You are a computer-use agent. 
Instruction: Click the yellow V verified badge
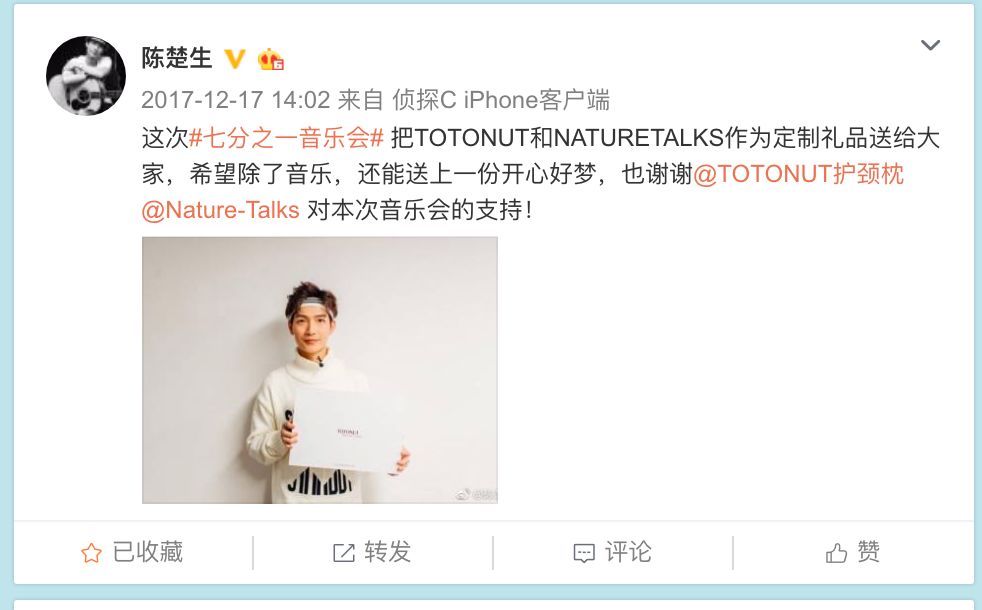(x=235, y=59)
